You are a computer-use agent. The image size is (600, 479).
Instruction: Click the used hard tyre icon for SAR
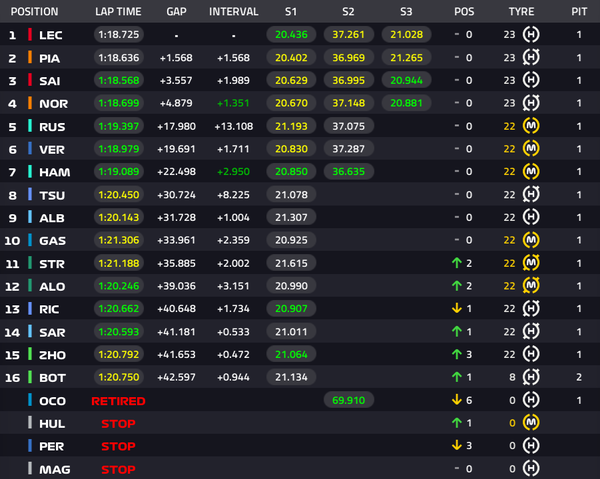[x=531, y=331]
